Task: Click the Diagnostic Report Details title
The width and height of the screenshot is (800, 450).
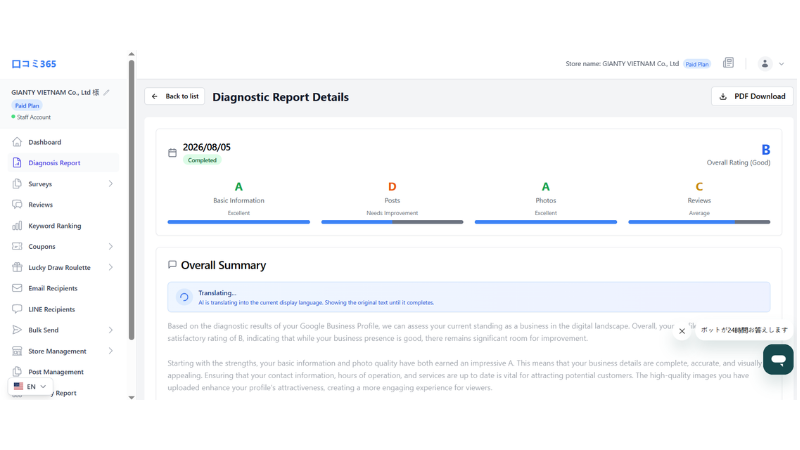Action: (281, 97)
